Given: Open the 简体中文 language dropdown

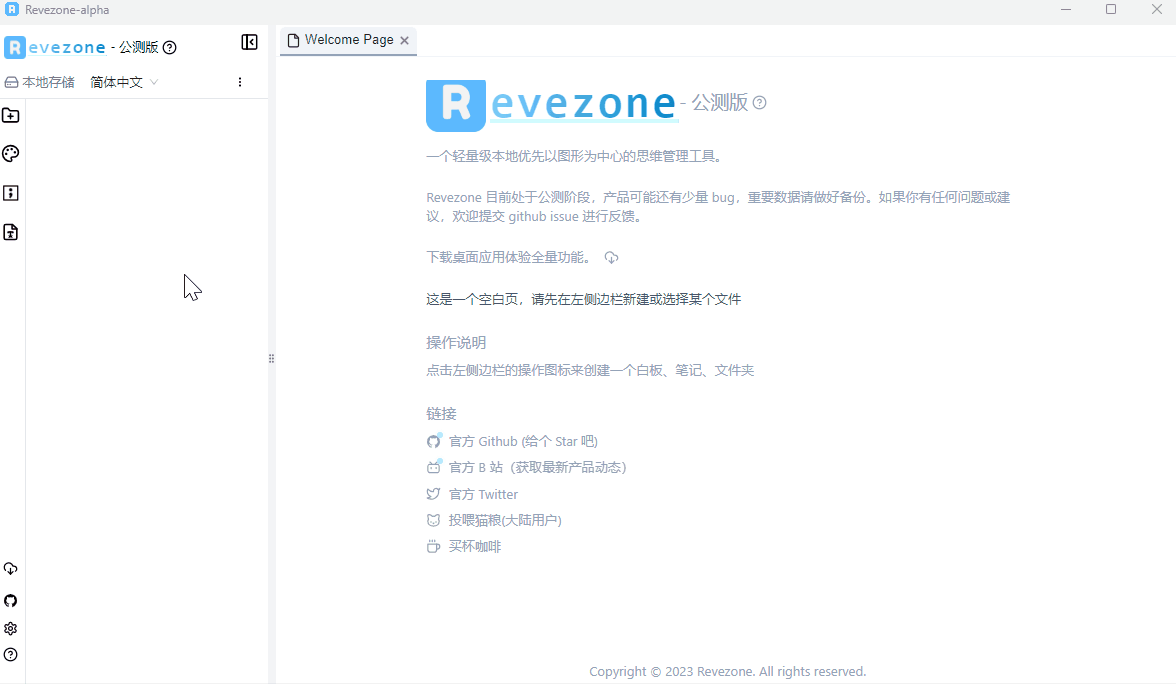Looking at the screenshot, I should tap(122, 81).
